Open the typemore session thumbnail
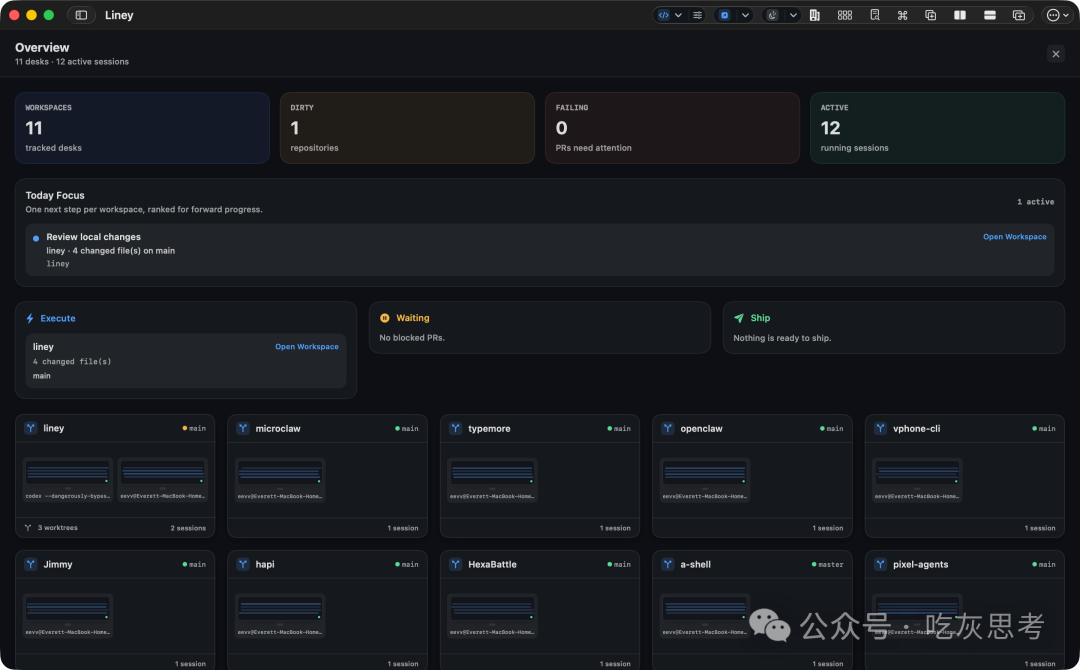The width and height of the screenshot is (1080, 670). point(492,480)
